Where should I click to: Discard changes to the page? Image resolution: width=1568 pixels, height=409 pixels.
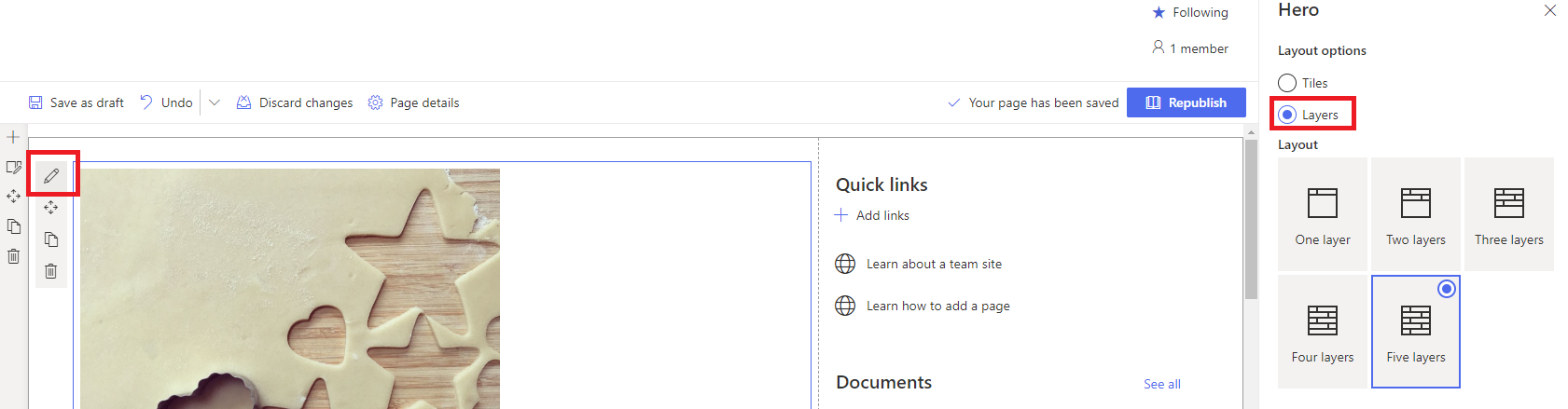click(x=295, y=102)
